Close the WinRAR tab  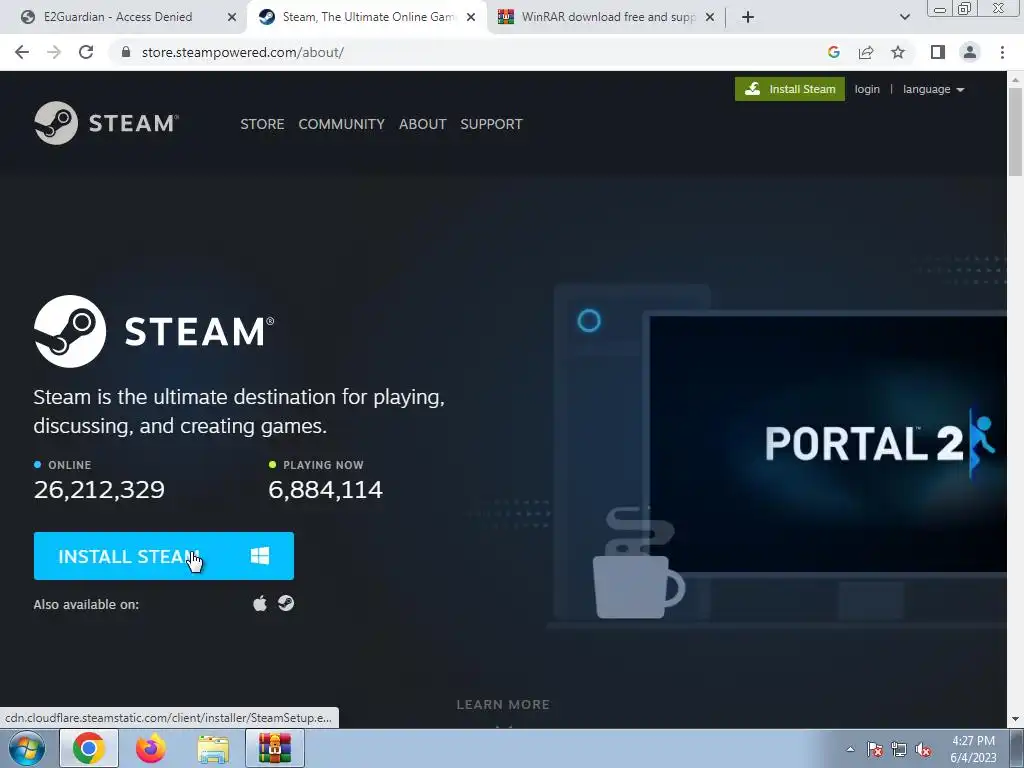[x=710, y=17]
